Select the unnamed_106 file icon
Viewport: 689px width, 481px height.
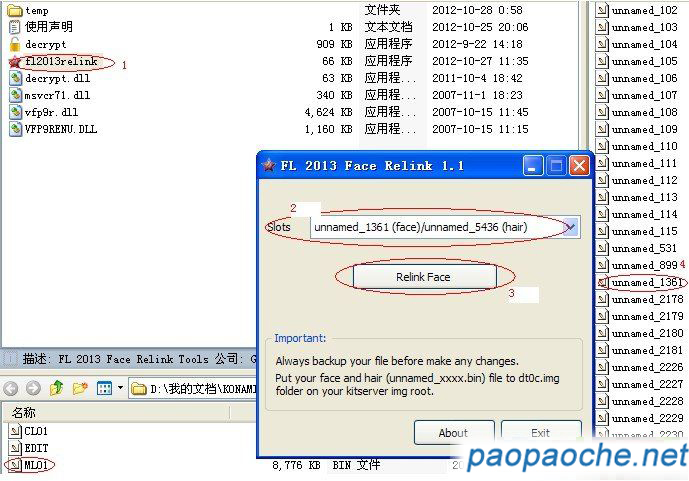coord(602,79)
